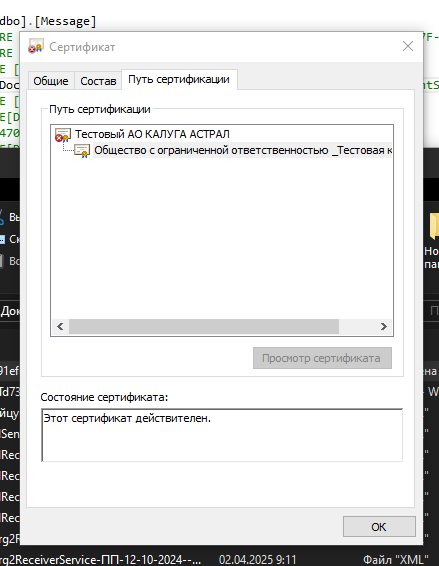
Task: Switch to the Общие tab
Action: pos(51,81)
